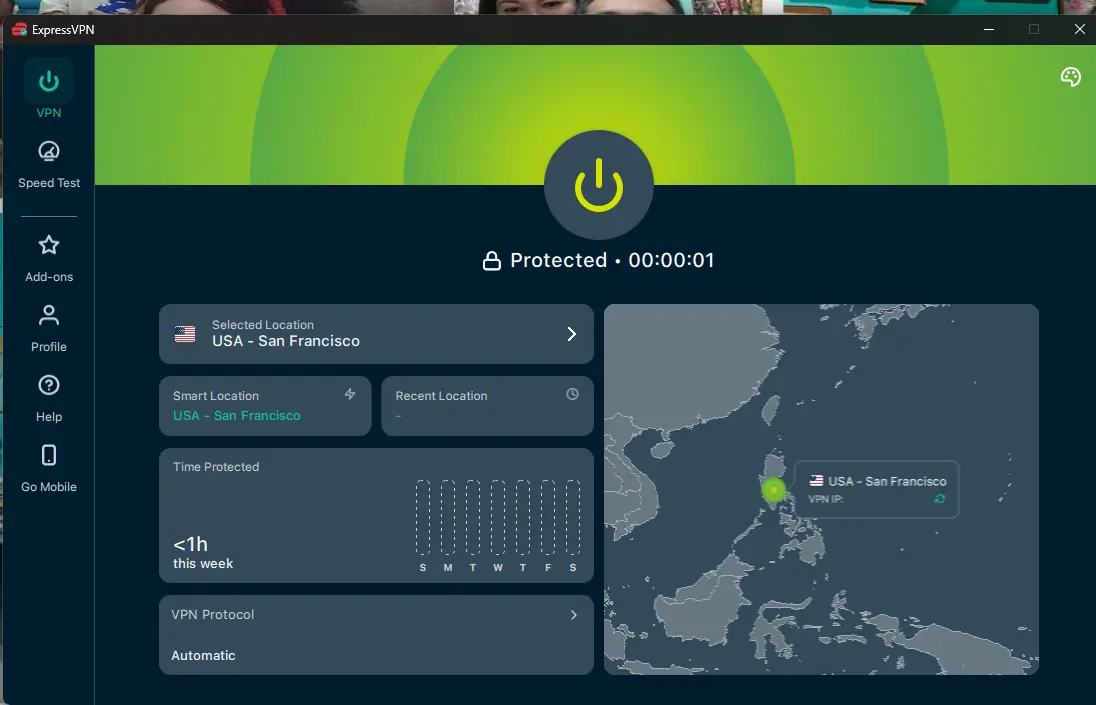This screenshot has width=1096, height=705.
Task: Click the green location marker on map
Action: pos(773,490)
